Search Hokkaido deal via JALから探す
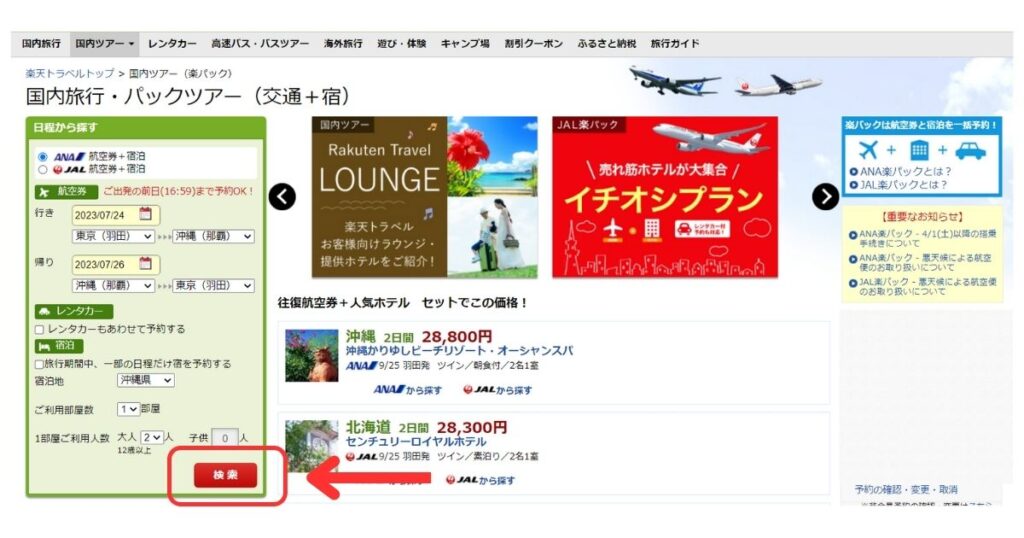The width and height of the screenshot is (1024, 538). point(480,481)
